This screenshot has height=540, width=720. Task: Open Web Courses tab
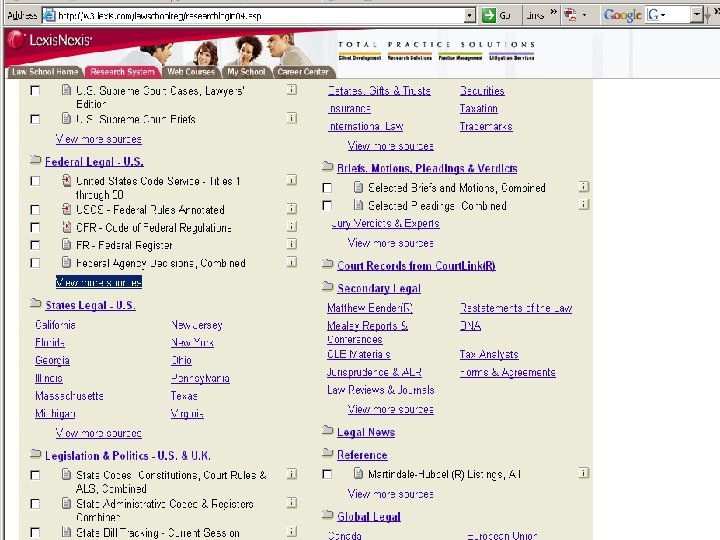(x=191, y=72)
